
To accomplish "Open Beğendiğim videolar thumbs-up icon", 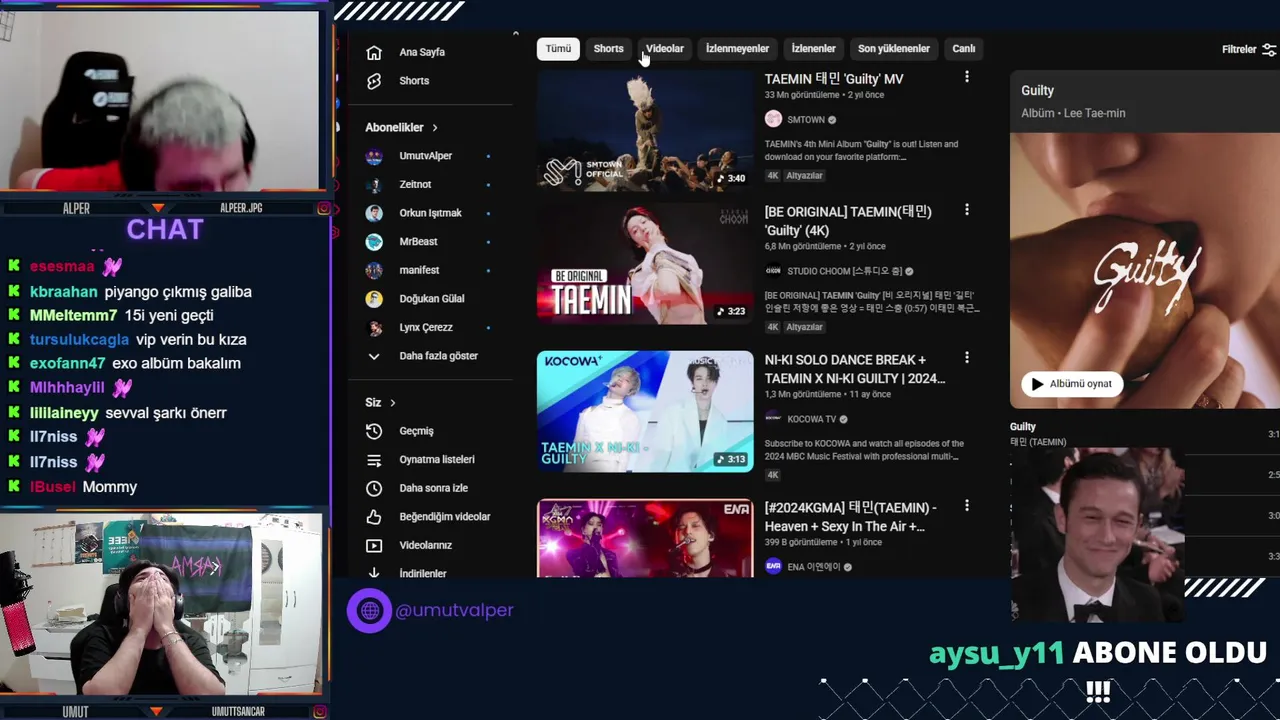I will [x=374, y=517].
